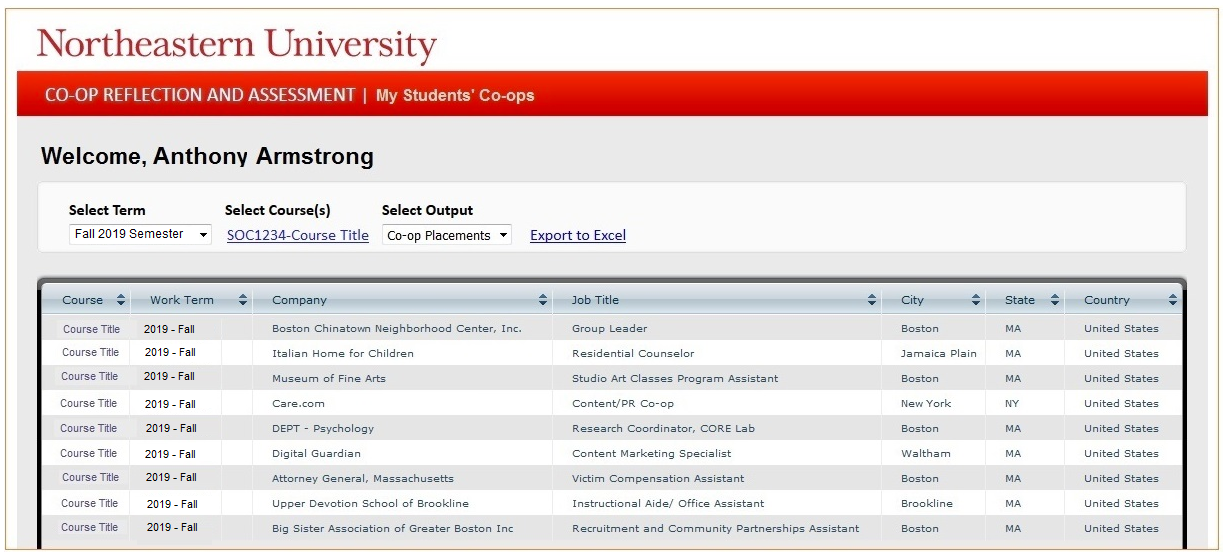Click Recruitment and Community Partnerships Assistant title
The image size is (1224, 556).
pos(715,528)
